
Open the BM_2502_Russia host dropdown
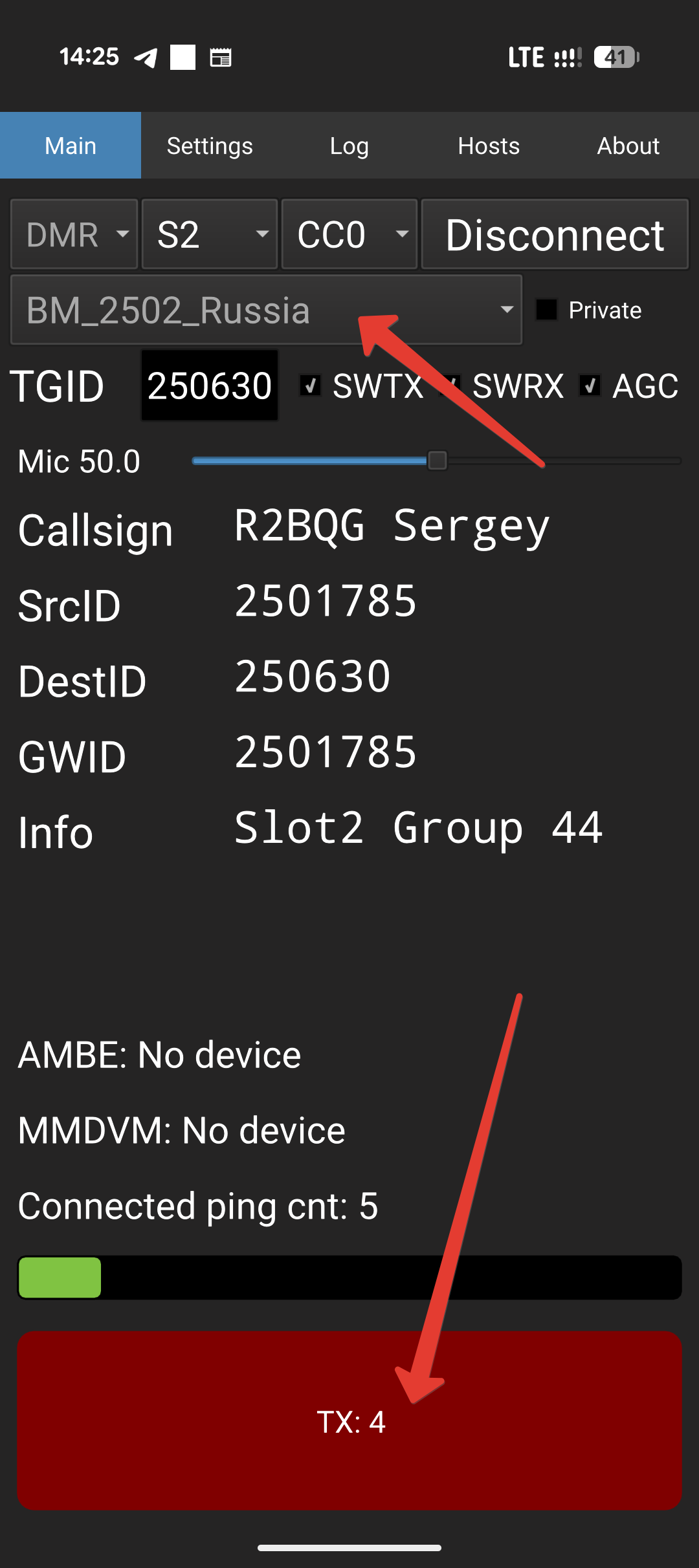click(x=266, y=310)
